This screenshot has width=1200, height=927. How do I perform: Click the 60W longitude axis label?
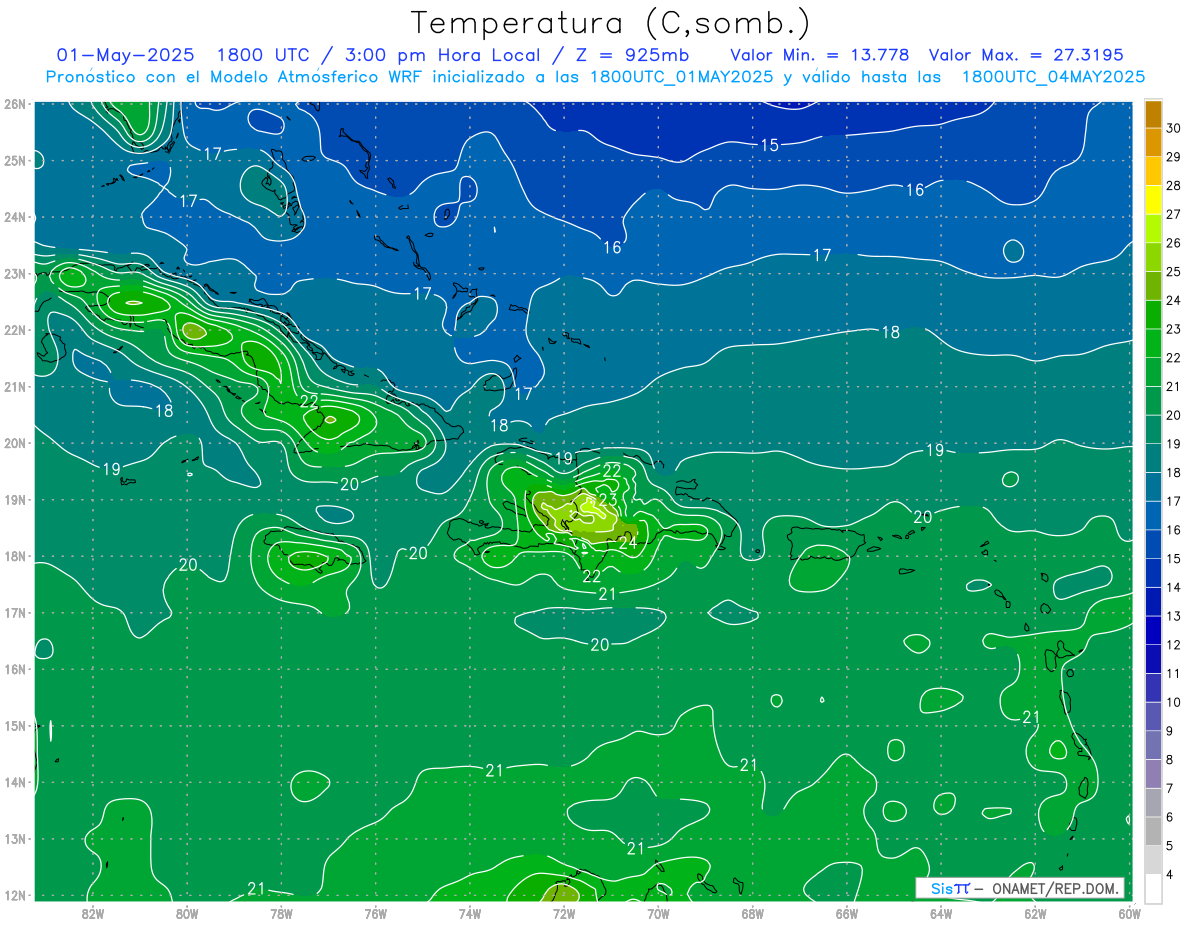1128,913
